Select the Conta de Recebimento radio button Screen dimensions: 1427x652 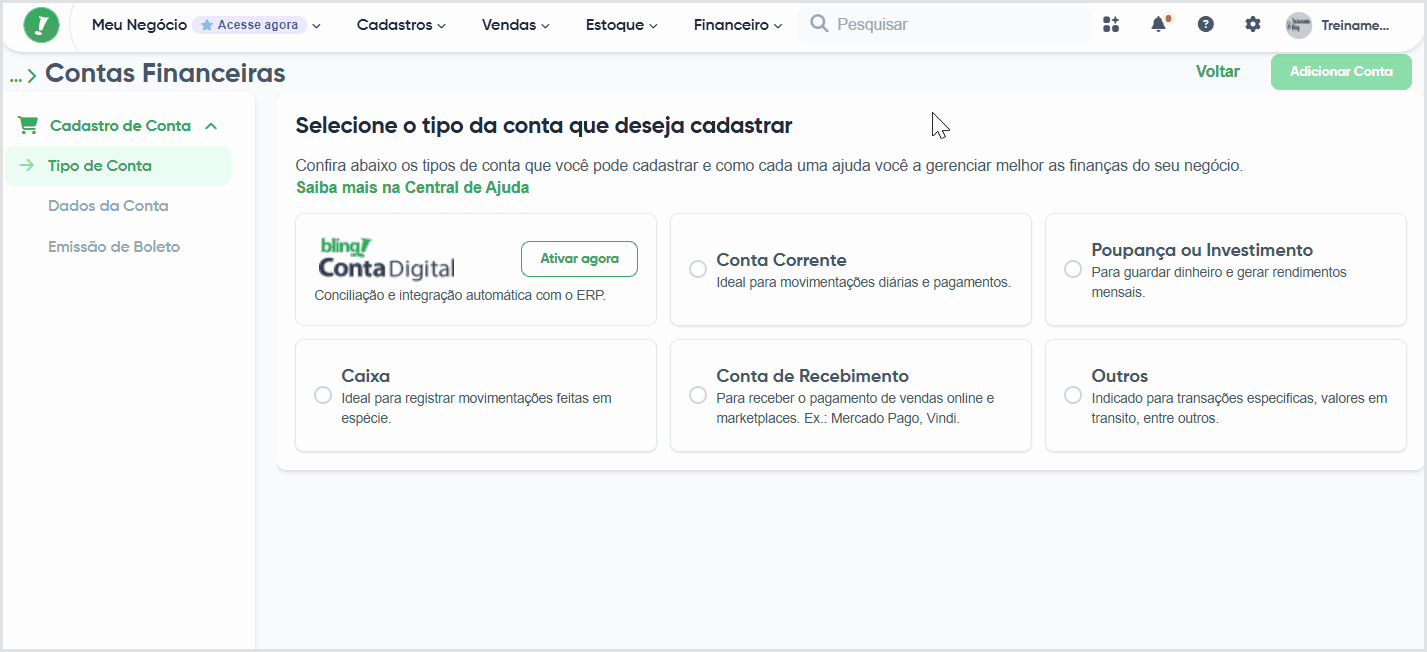coord(698,395)
